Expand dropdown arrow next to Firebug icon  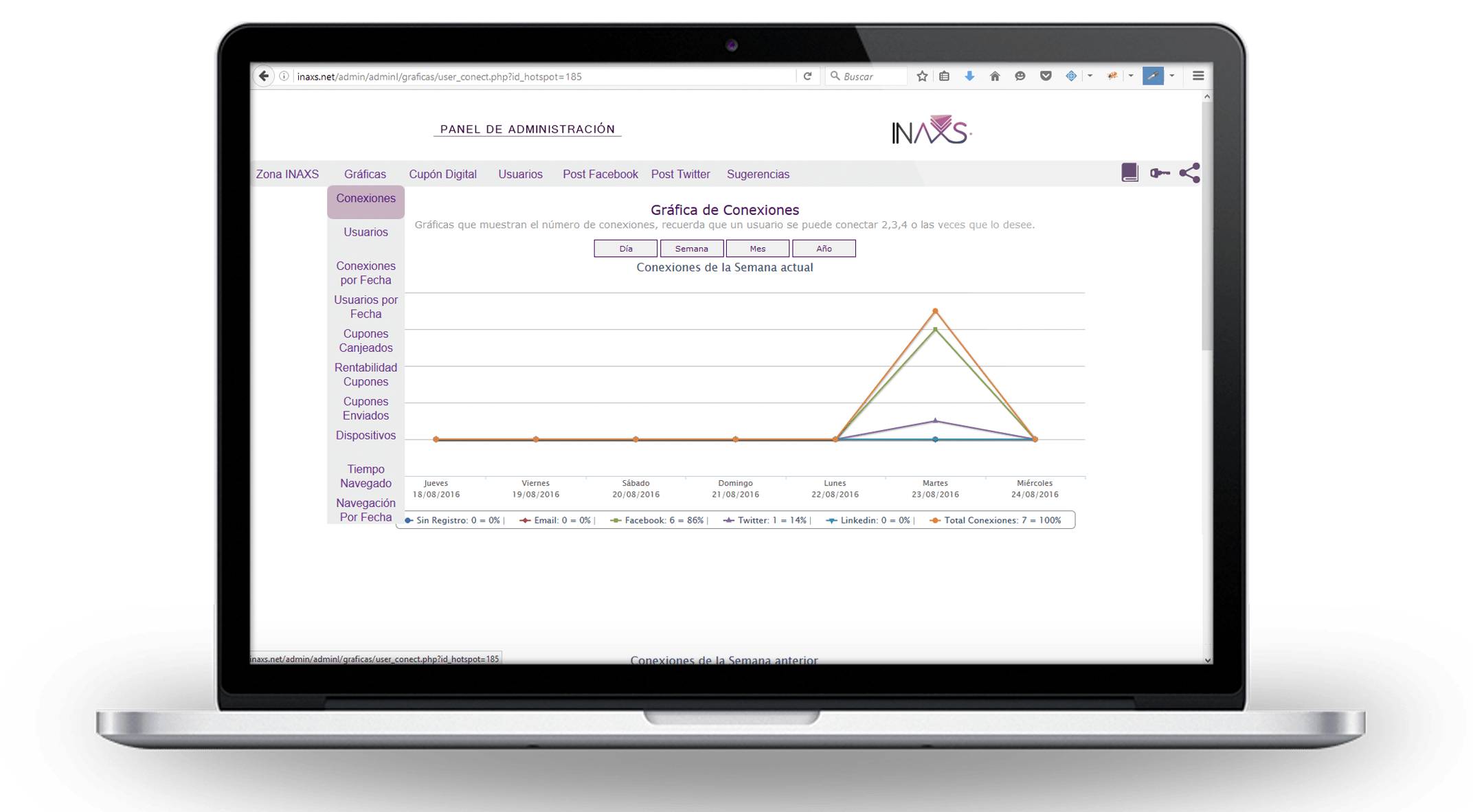click(1131, 76)
